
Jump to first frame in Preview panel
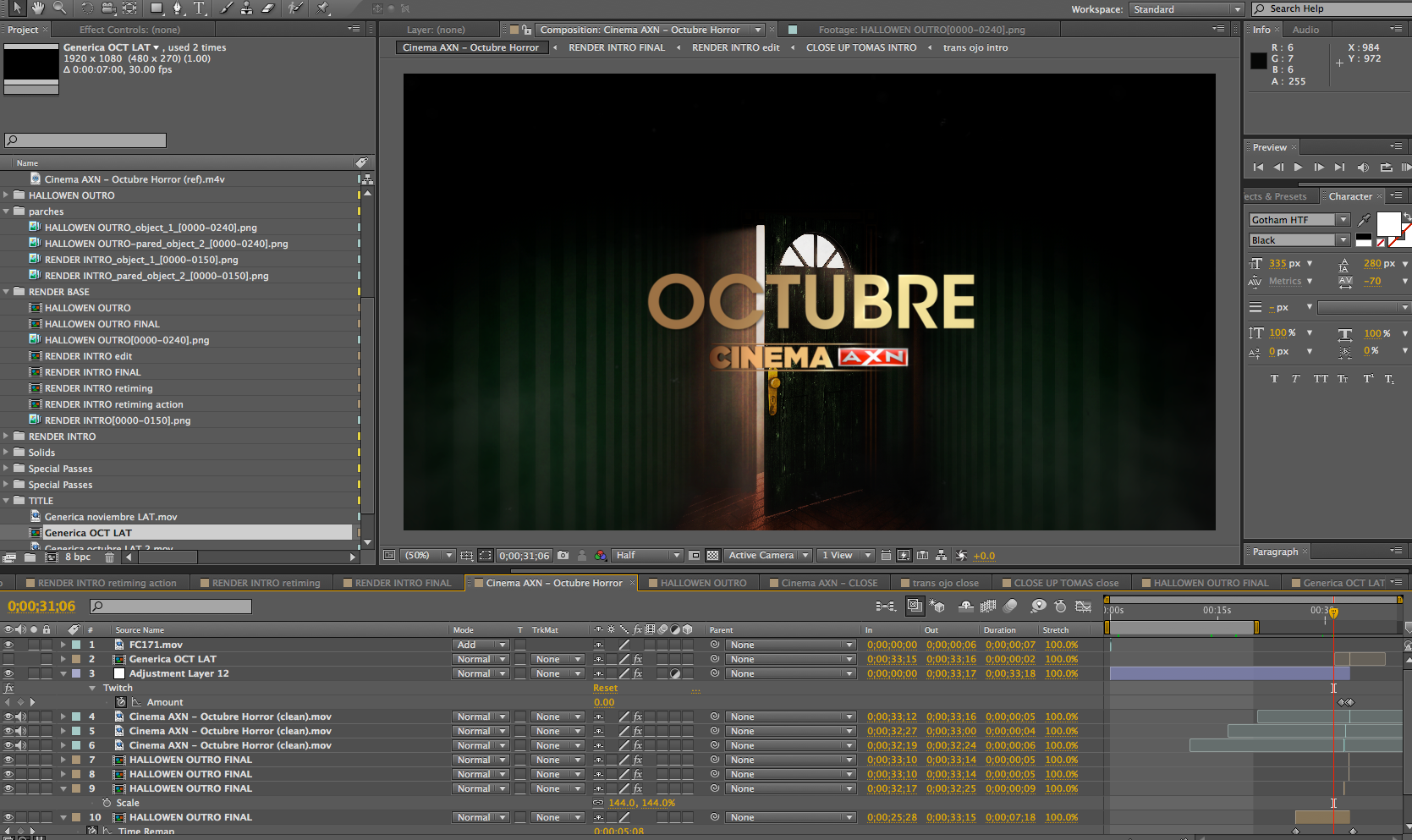coord(1258,167)
